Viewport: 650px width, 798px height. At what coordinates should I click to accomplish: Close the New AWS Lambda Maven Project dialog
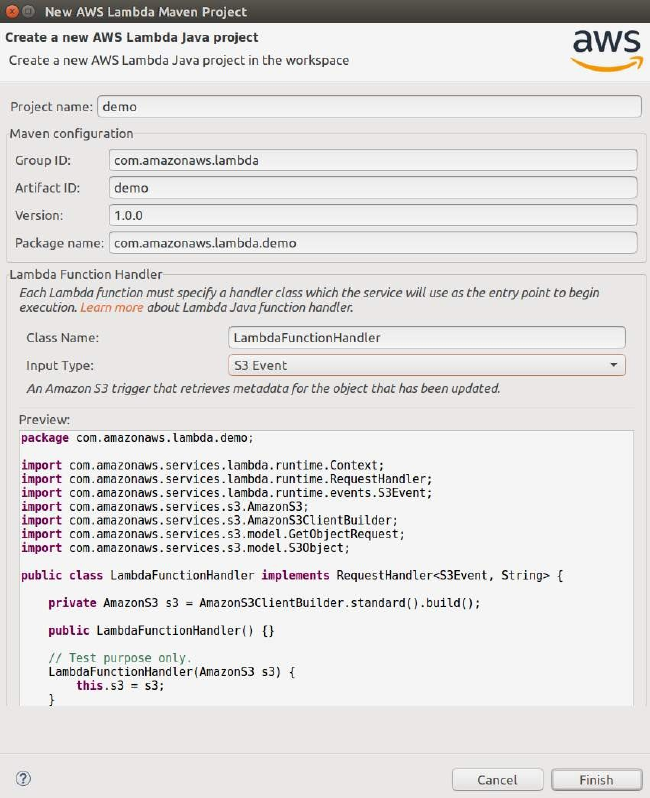12,12
